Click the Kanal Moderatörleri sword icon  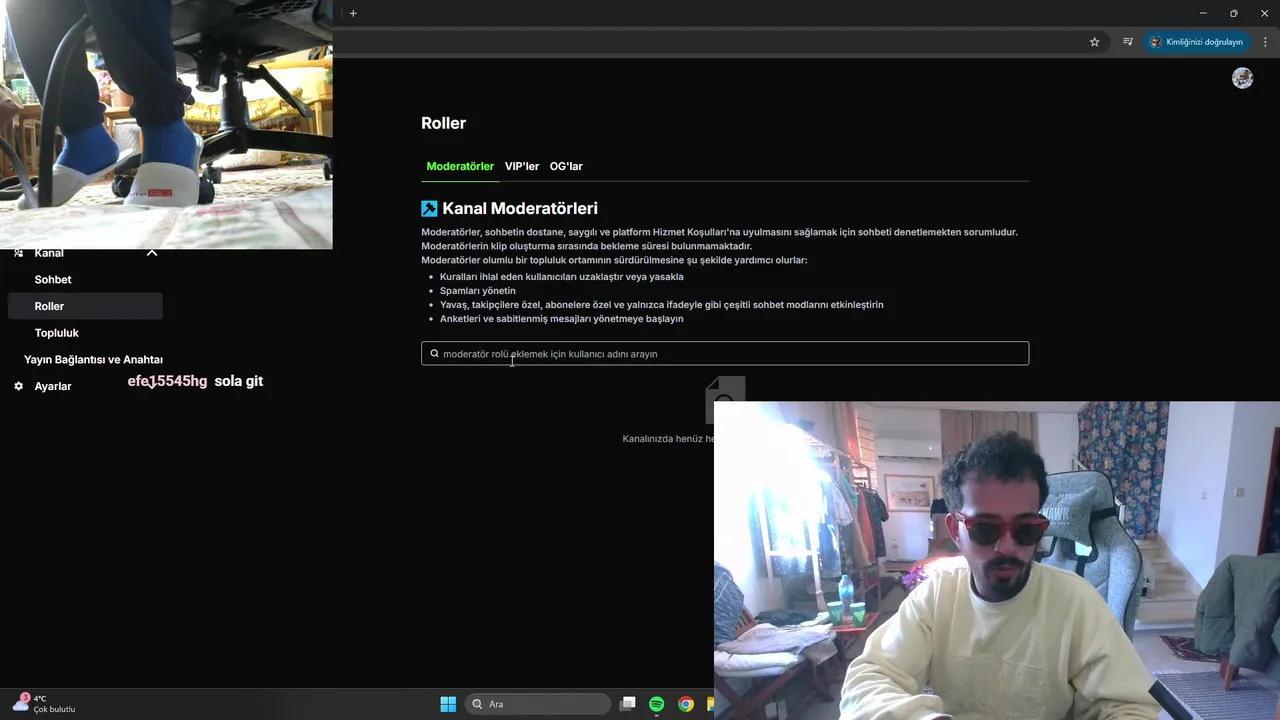[x=429, y=209]
